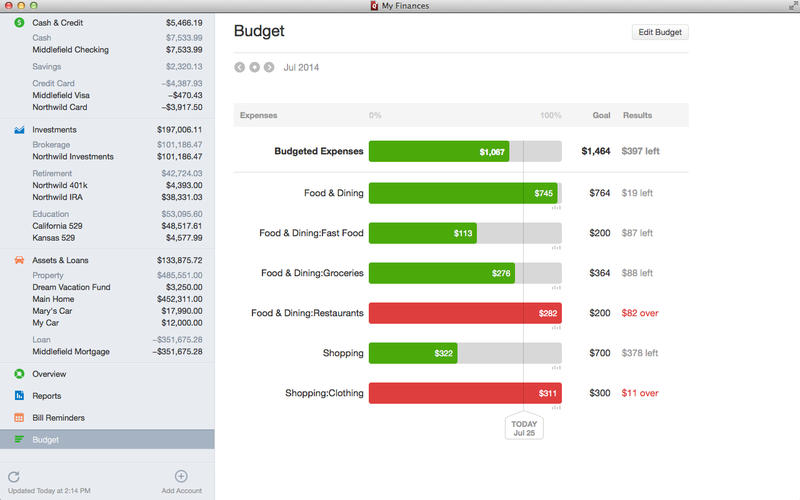The height and width of the screenshot is (500, 800).
Task: Click the Shopping $322 bar
Action: (413, 353)
